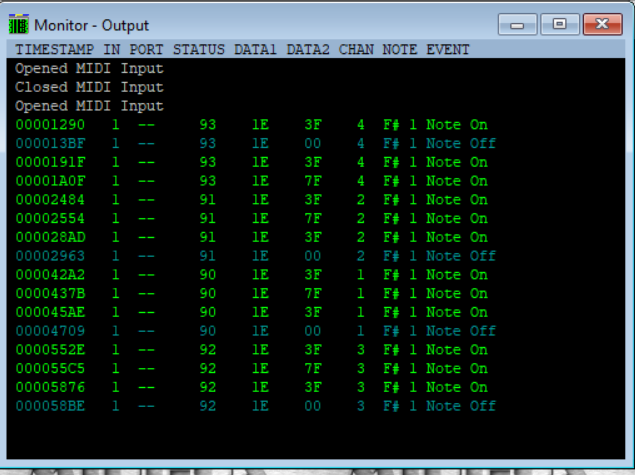Select timestamp 00004709 Note Off row

tap(256, 331)
